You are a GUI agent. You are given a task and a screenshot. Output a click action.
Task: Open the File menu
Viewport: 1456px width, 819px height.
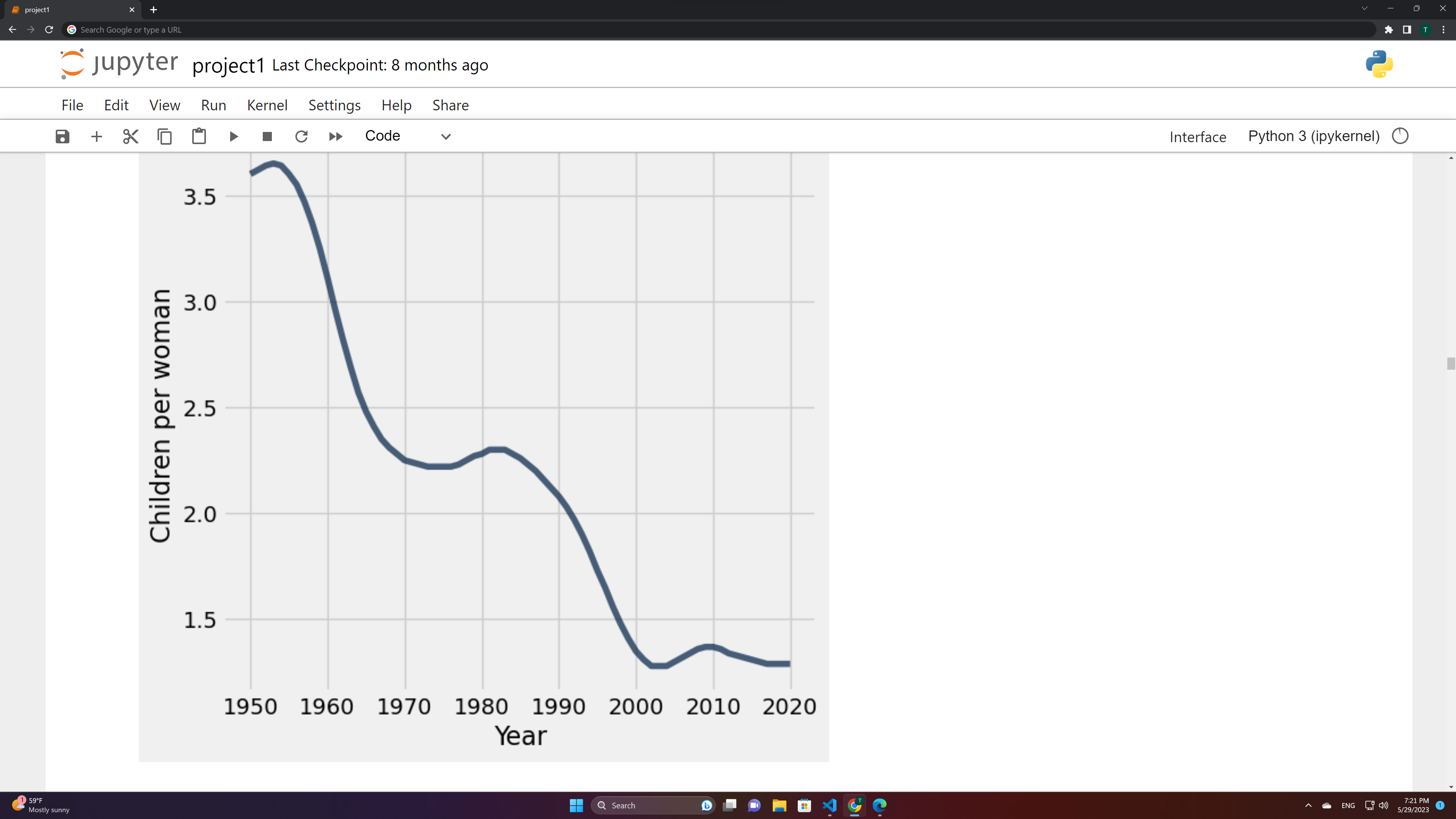pos(72,105)
